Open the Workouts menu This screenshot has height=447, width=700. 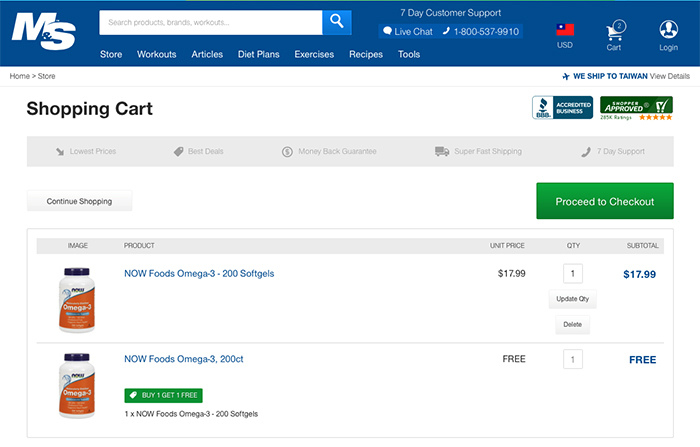point(157,54)
